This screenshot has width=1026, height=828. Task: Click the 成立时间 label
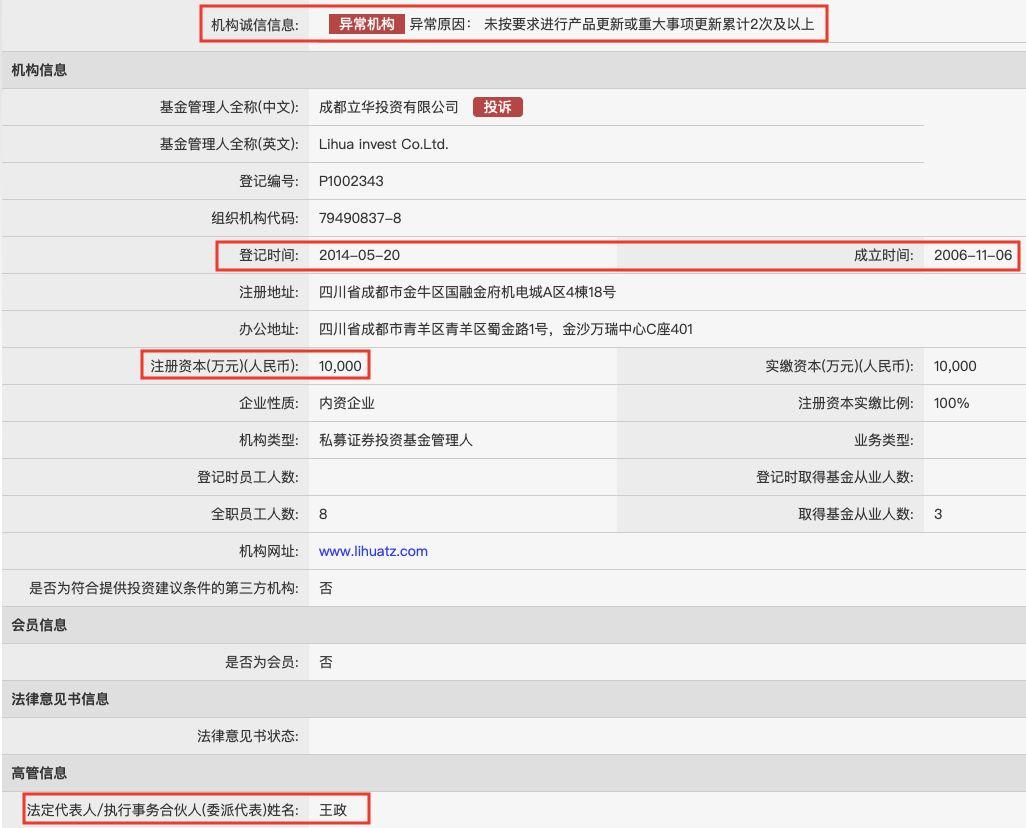point(884,255)
